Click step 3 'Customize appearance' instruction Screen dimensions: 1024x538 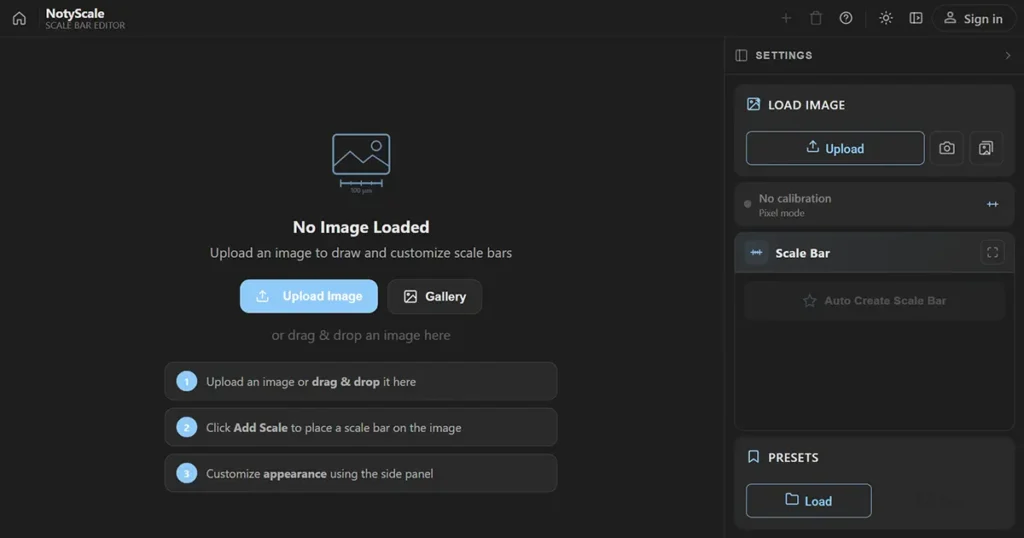(361, 473)
